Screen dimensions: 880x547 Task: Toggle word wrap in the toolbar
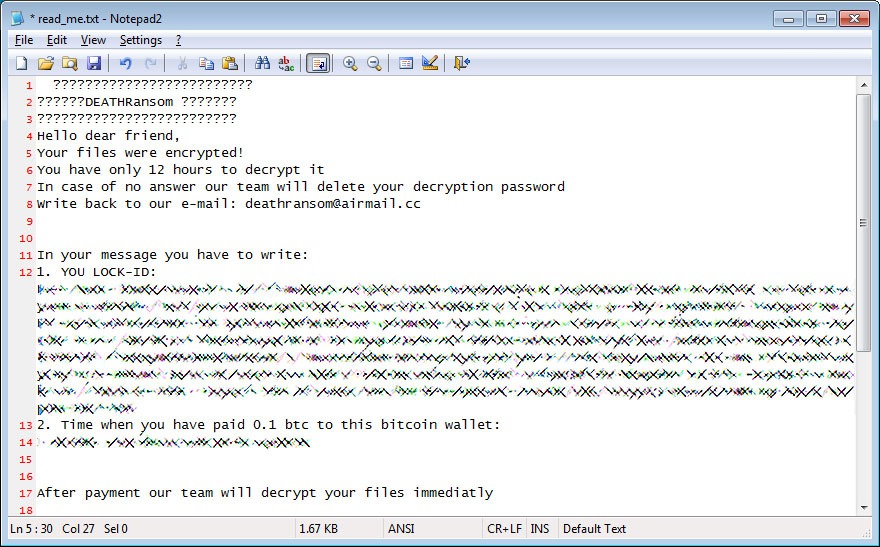click(x=318, y=63)
